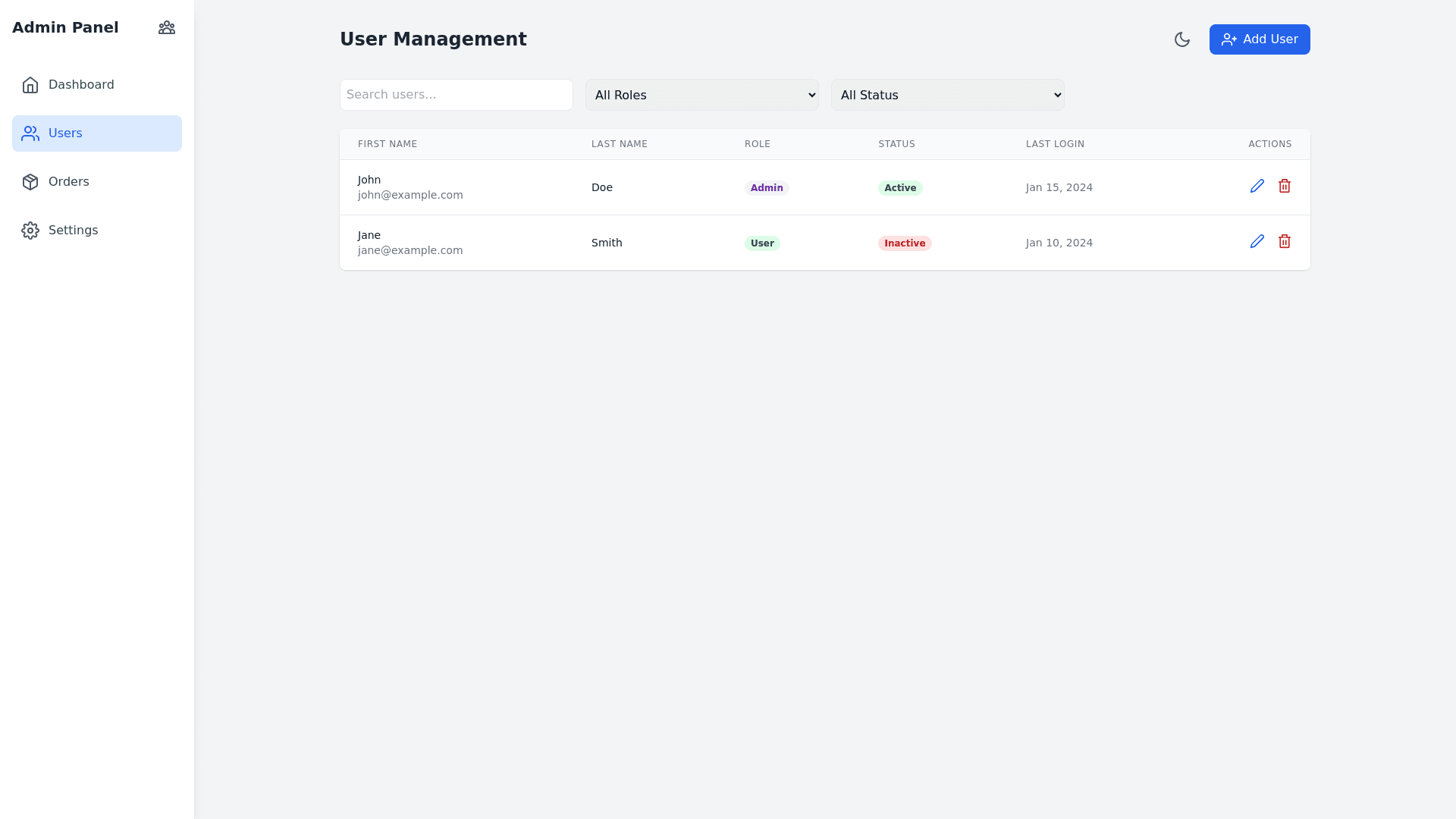The height and width of the screenshot is (819, 1456).
Task: Delete Jane Smith using trash icon
Action: click(1284, 242)
